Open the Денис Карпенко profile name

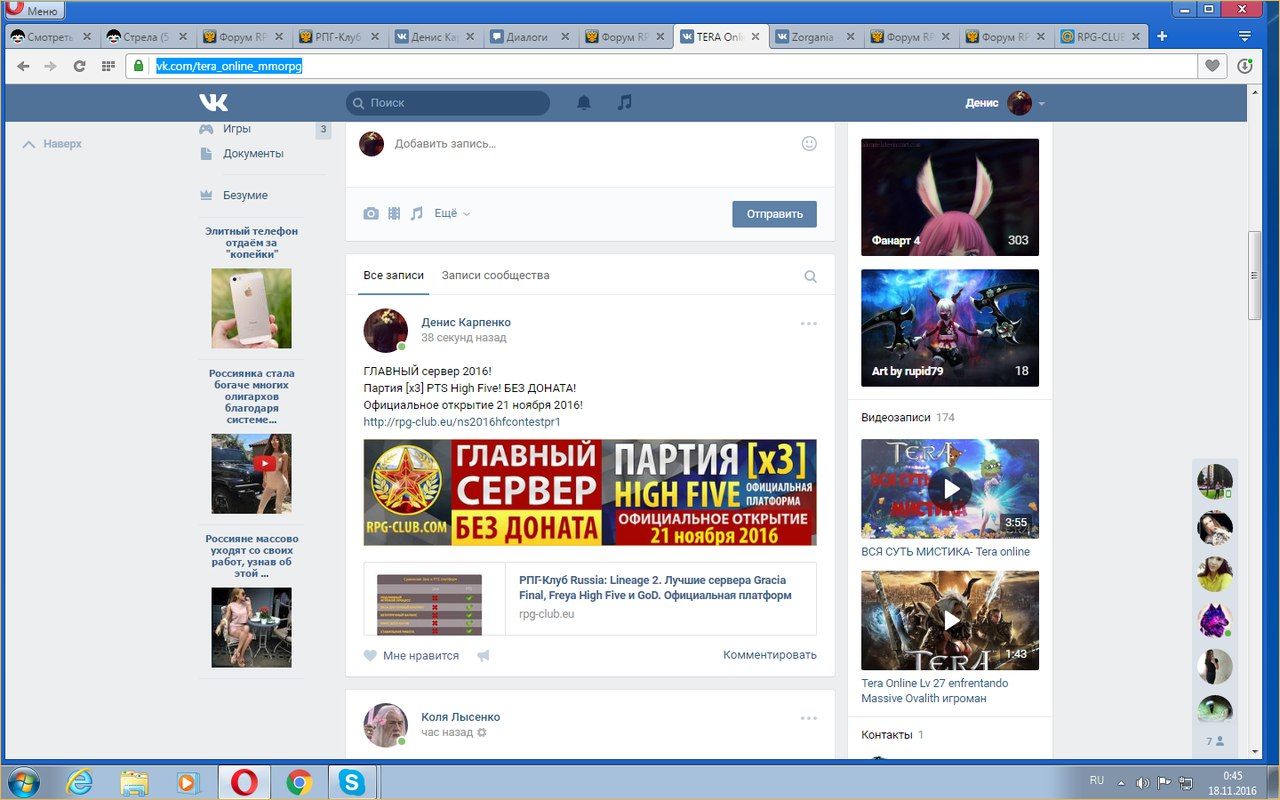click(x=466, y=323)
